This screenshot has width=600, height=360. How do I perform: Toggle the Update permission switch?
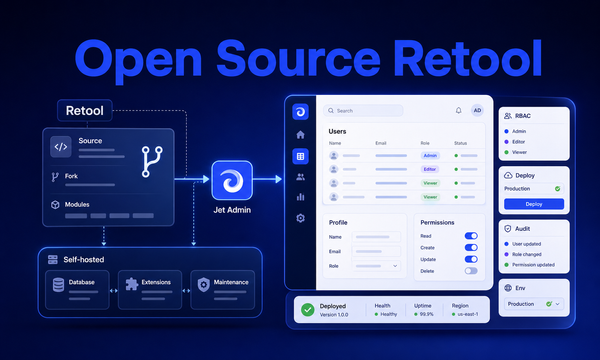coord(471,259)
